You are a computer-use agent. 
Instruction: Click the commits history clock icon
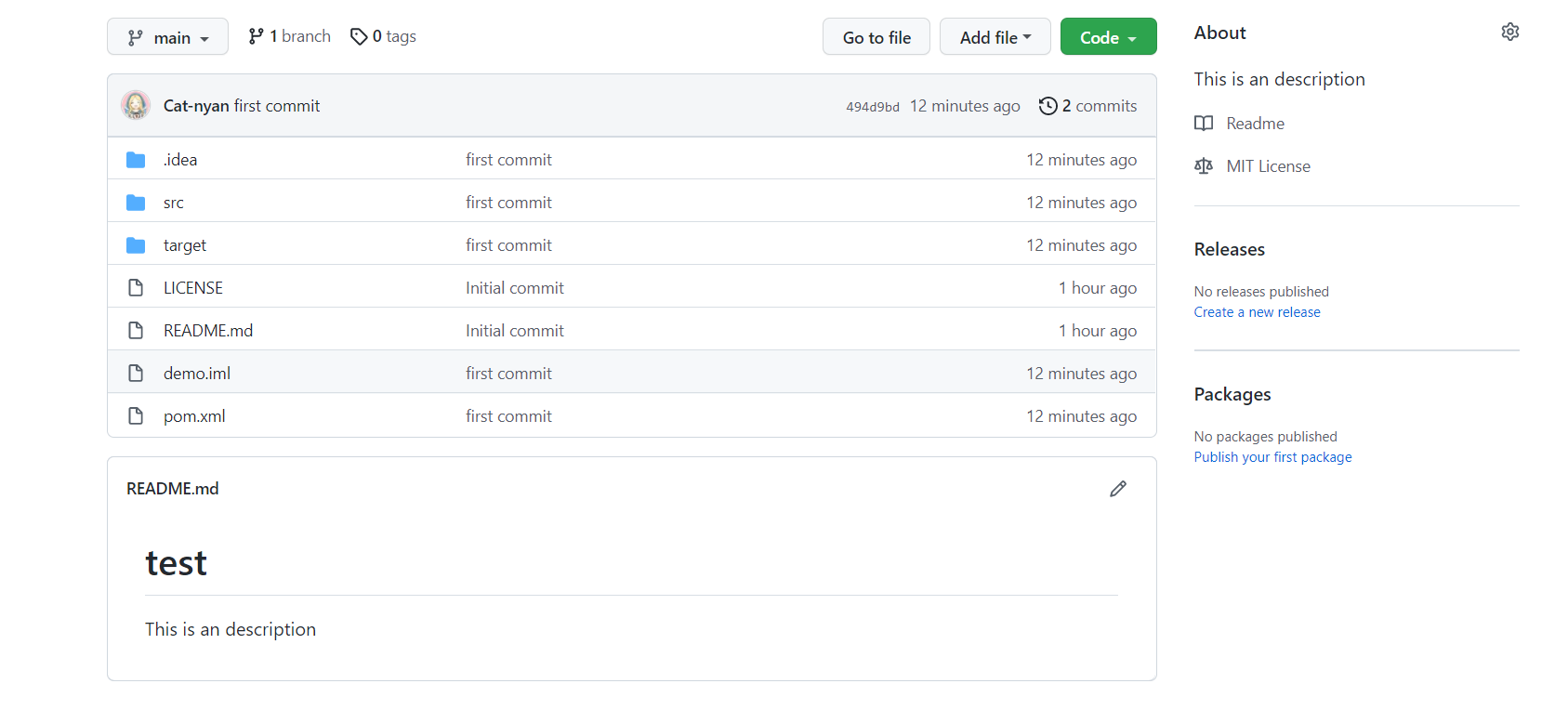[1048, 106]
